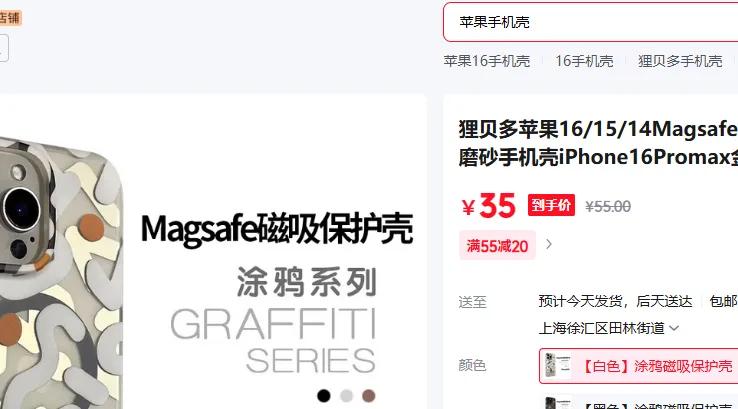Open the 狸贝多手机壳 search suggestion
The width and height of the screenshot is (738, 409).
[x=680, y=61]
